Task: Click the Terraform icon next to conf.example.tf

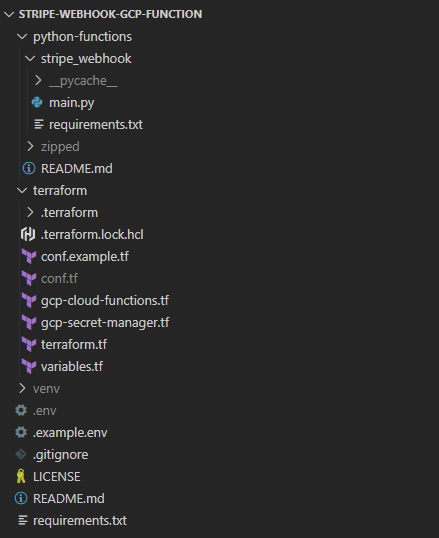Action: pos(29,256)
